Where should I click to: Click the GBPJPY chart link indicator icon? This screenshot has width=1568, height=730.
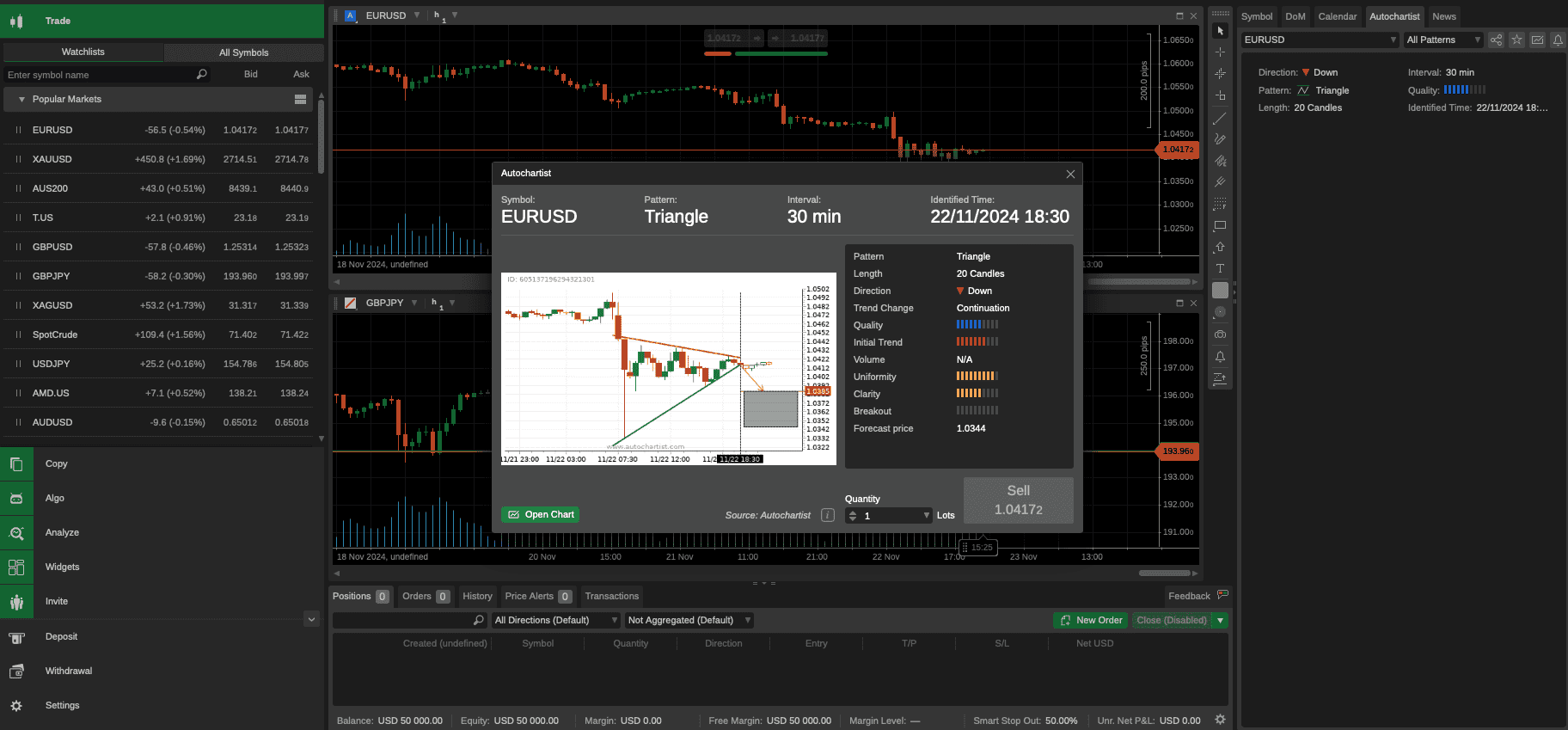pyautogui.click(x=351, y=303)
